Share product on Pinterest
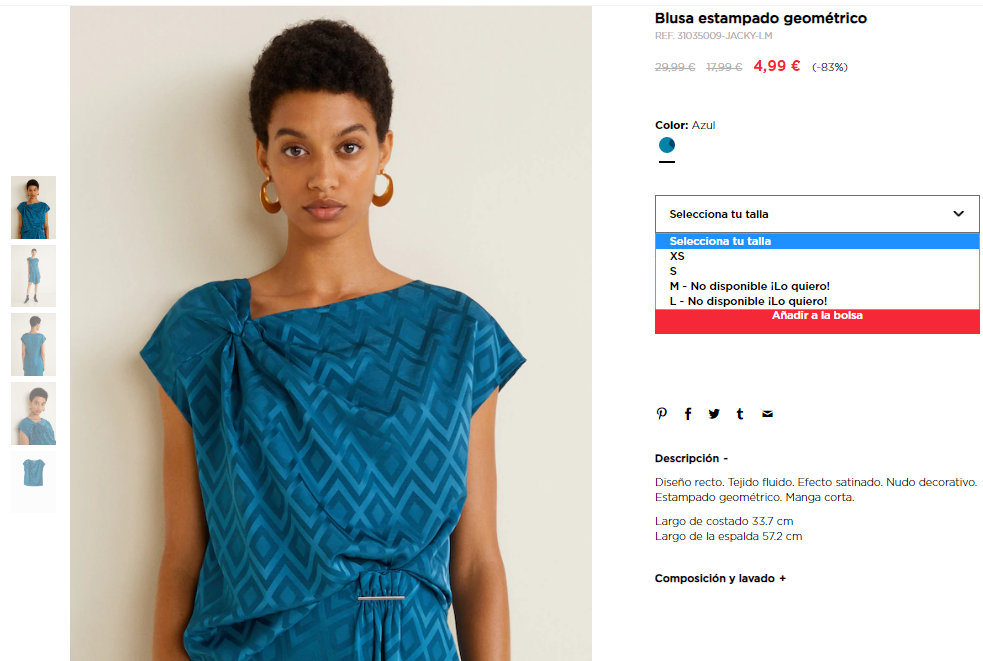Viewport: 983px width, 661px height. point(661,413)
